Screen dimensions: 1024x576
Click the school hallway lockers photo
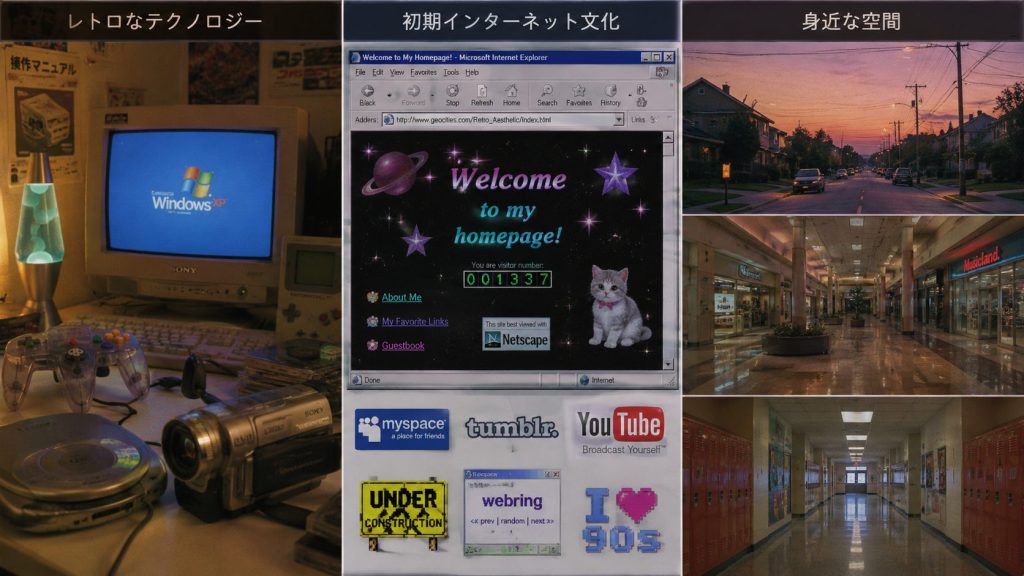tap(853, 487)
